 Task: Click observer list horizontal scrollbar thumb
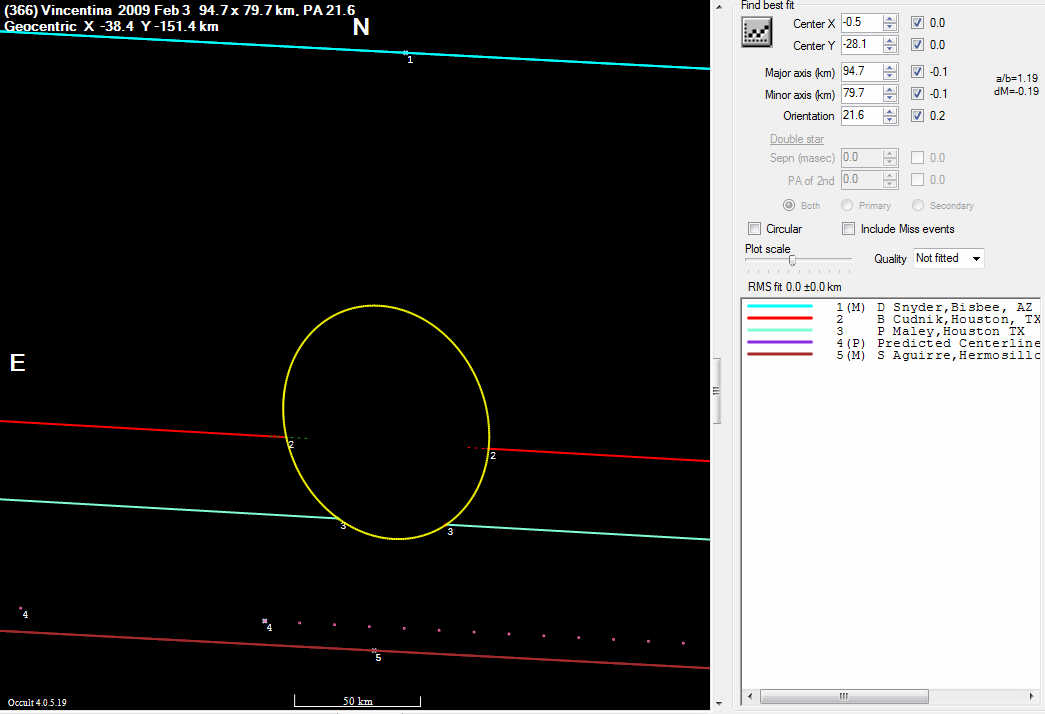[x=844, y=697]
